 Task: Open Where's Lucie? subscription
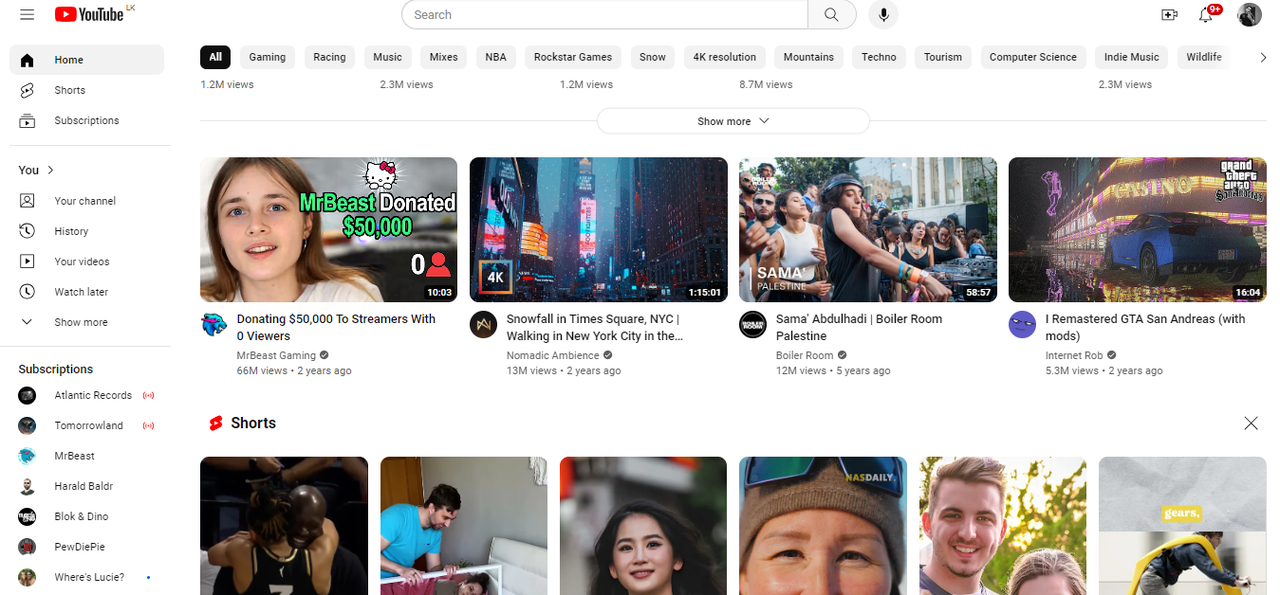(x=87, y=577)
